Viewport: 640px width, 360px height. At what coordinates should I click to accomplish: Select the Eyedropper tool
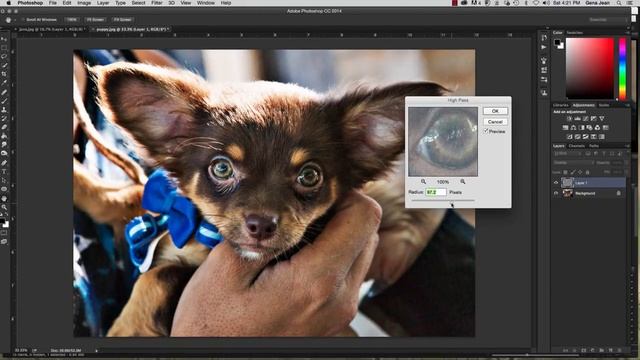(4, 83)
